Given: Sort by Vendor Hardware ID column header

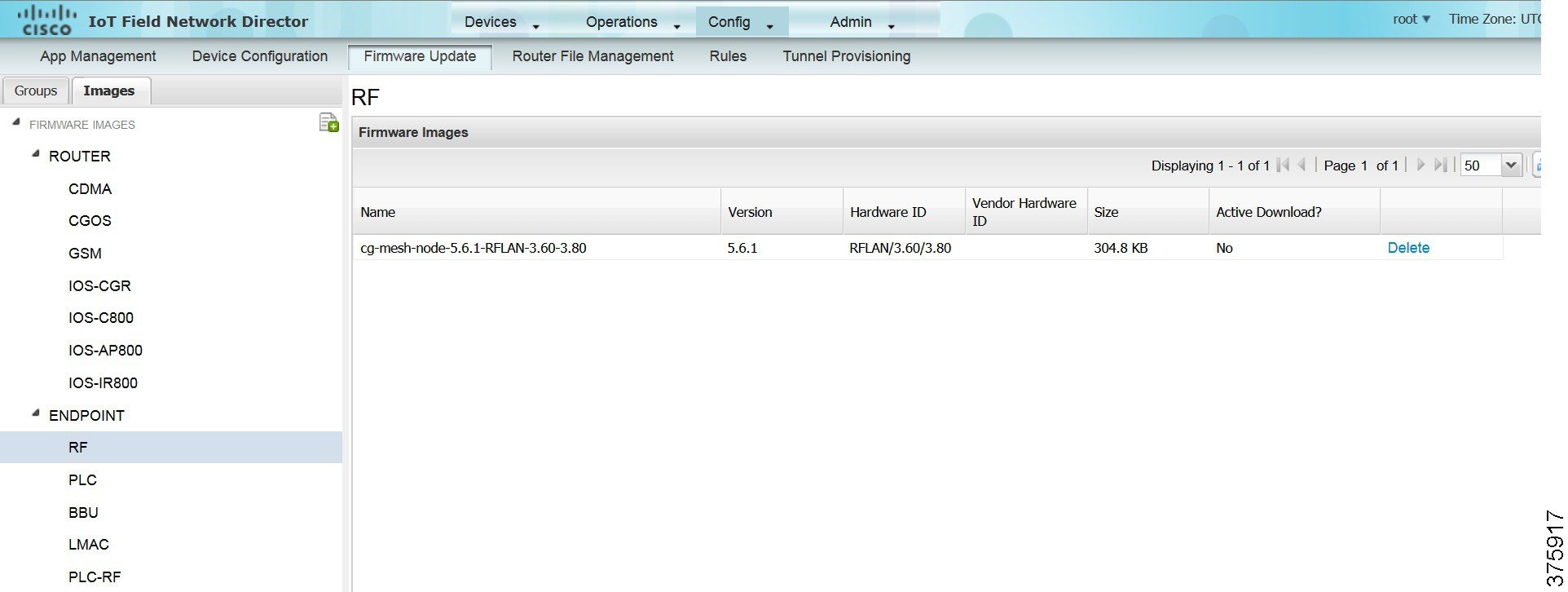Looking at the screenshot, I should [1026, 212].
